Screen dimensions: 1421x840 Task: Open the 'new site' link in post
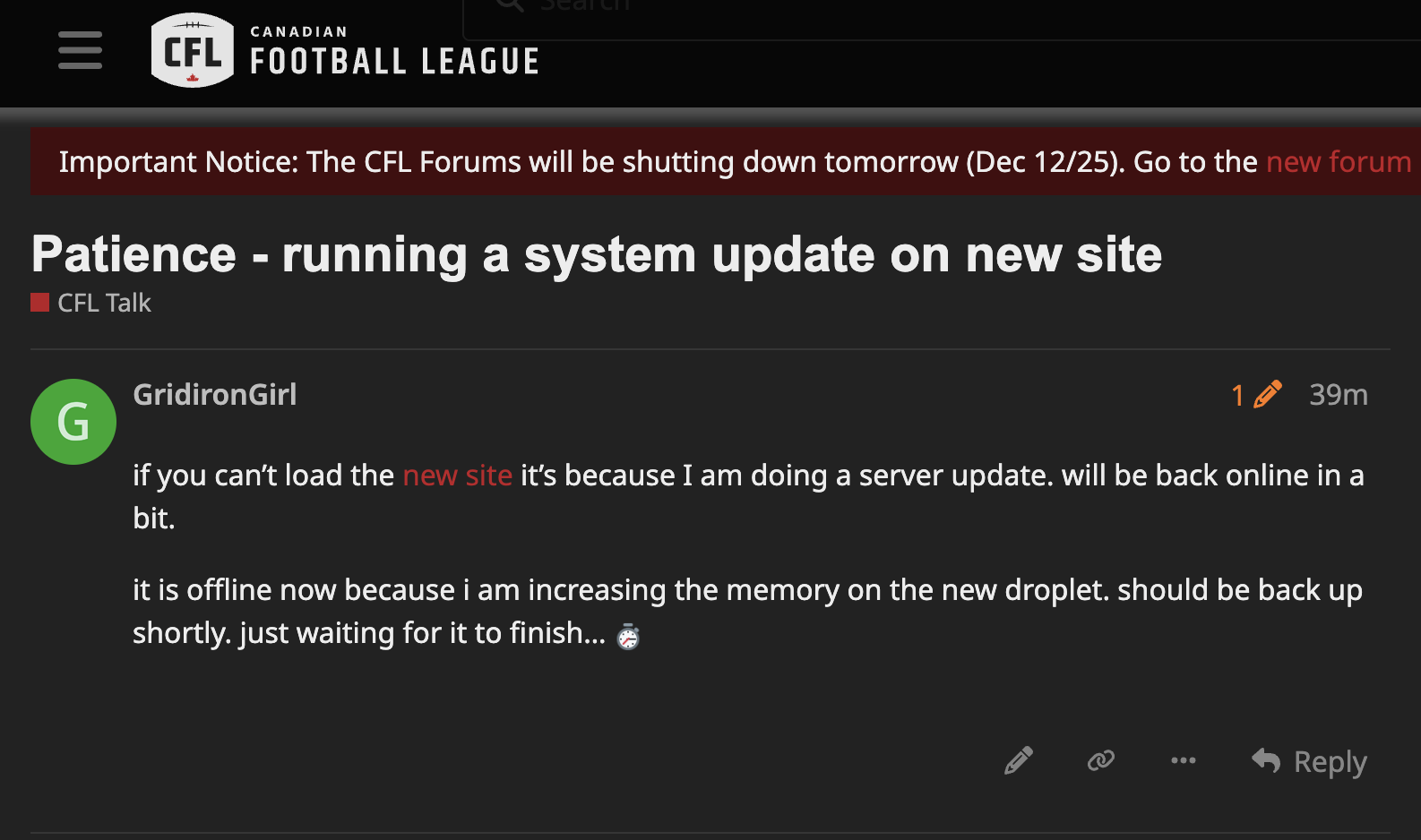click(457, 476)
